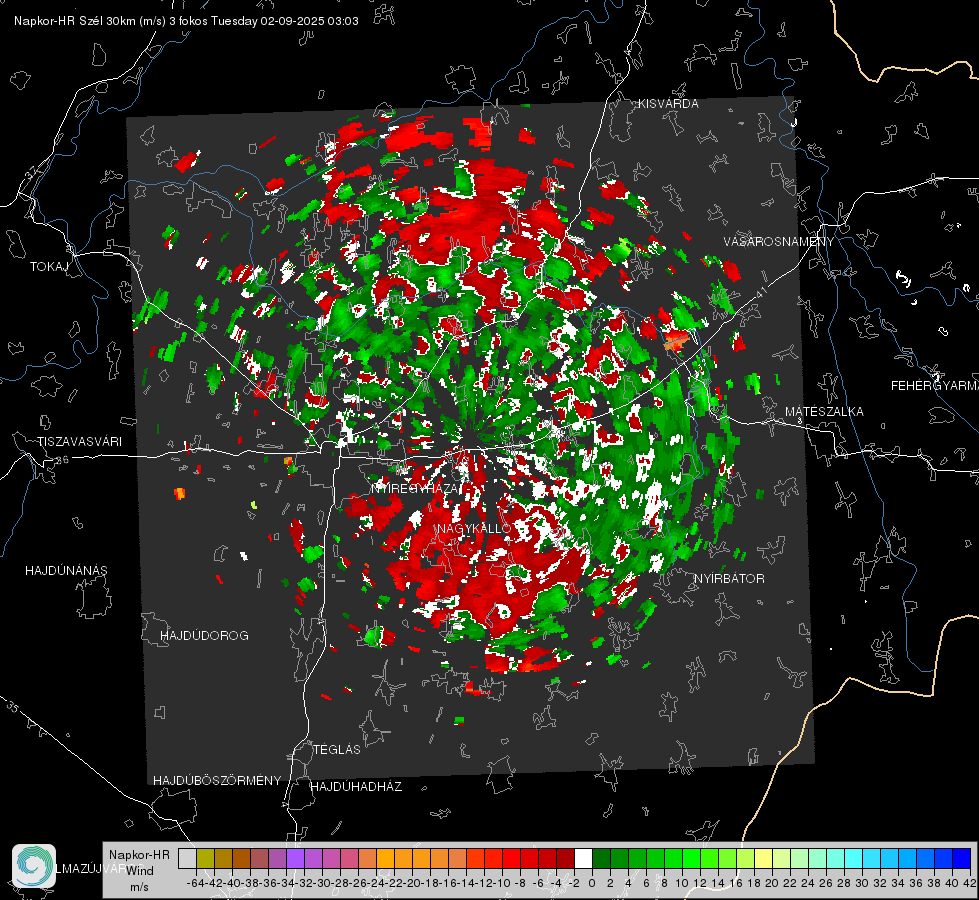Image resolution: width=979 pixels, height=900 pixels.
Task: Click the NYÍRBÁTOR city label
Action: [729, 579]
